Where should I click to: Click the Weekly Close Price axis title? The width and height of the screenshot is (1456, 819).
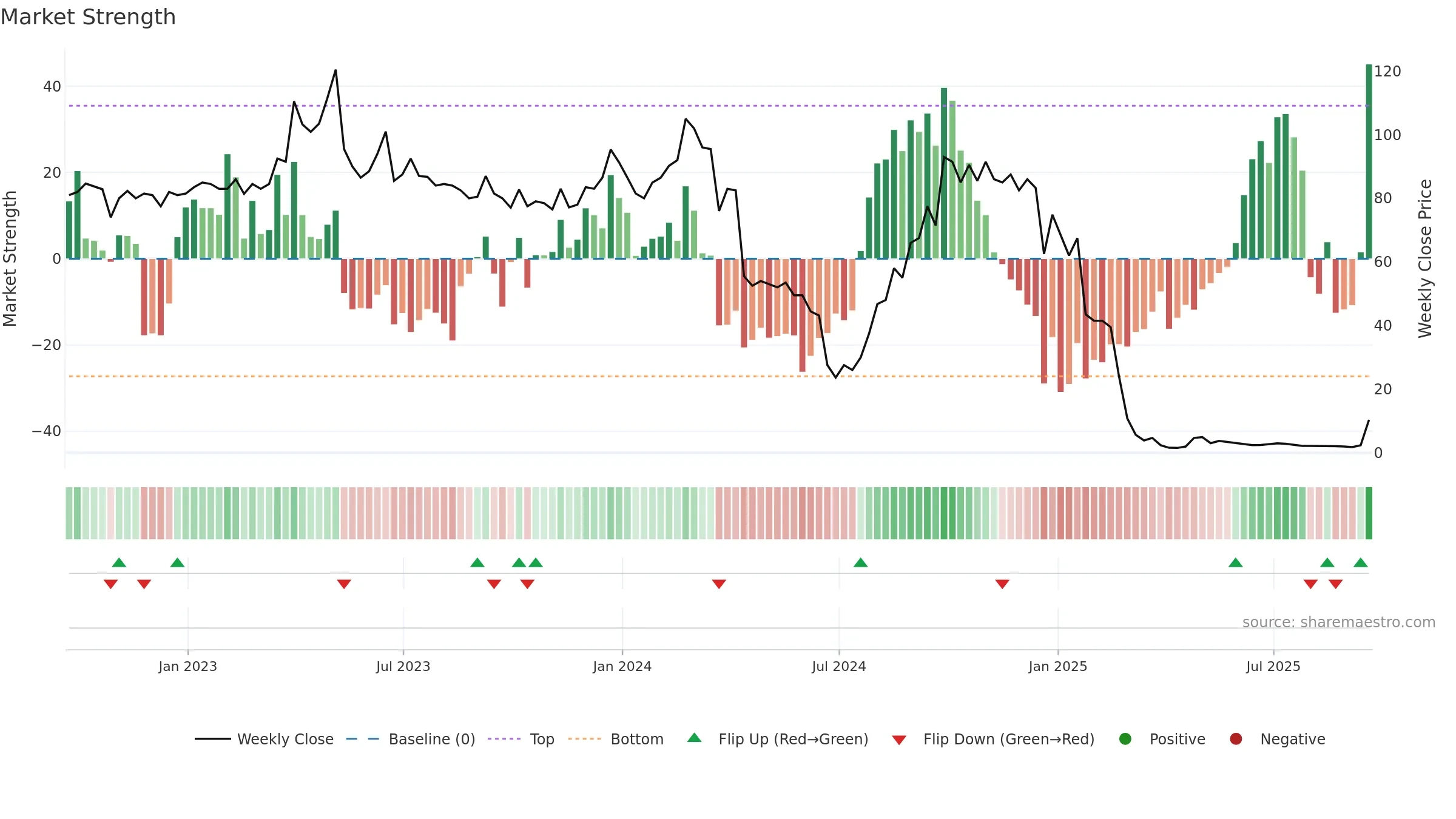click(x=1425, y=258)
